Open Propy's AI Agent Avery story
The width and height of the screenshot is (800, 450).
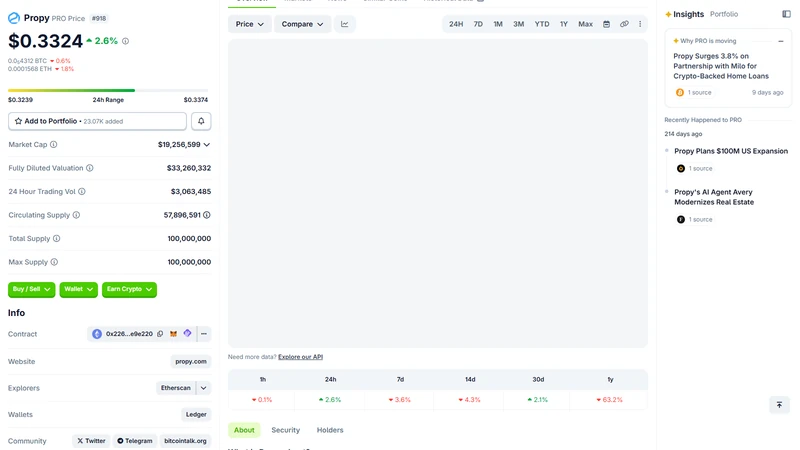coord(714,197)
